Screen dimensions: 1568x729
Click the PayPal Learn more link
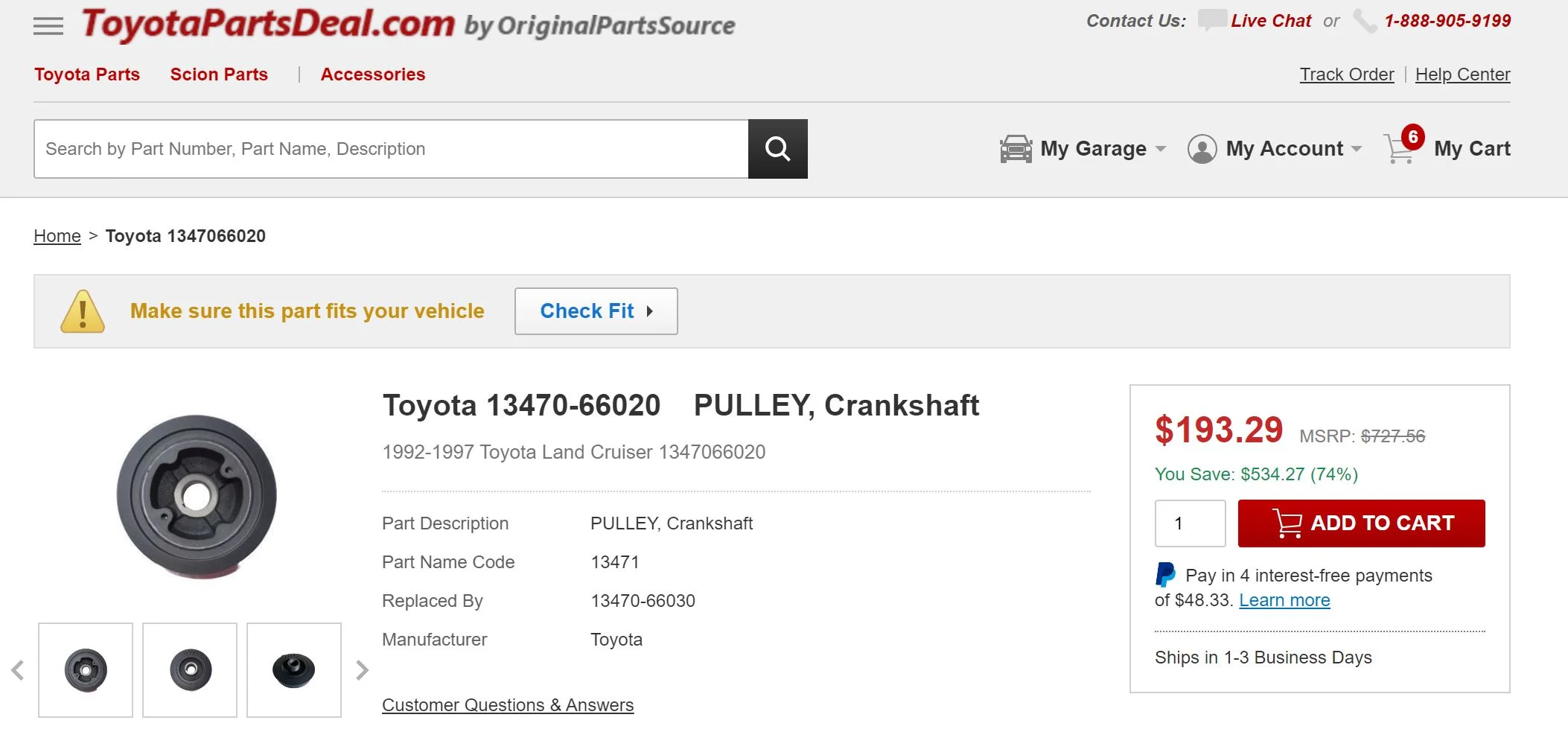(1284, 600)
